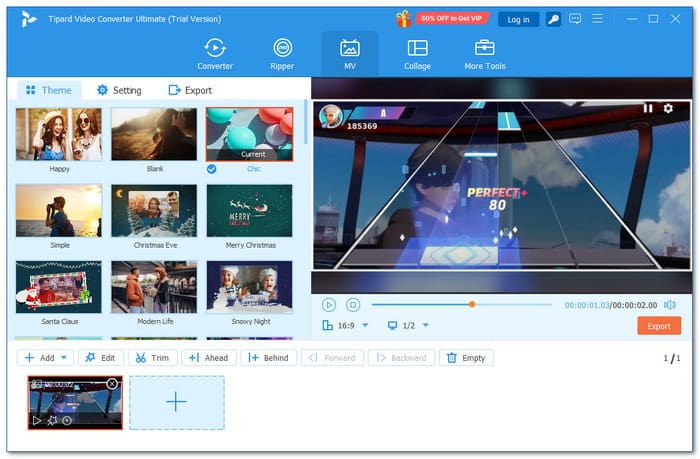The image size is (700, 459).
Task: Select the Chic theme thumbnail
Action: [250, 134]
